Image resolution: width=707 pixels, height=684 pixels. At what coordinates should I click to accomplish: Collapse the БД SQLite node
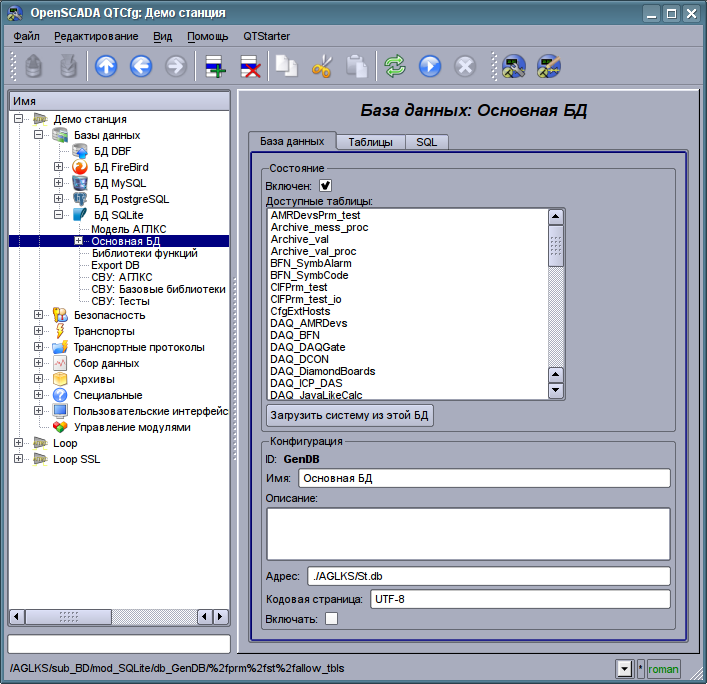[59, 215]
